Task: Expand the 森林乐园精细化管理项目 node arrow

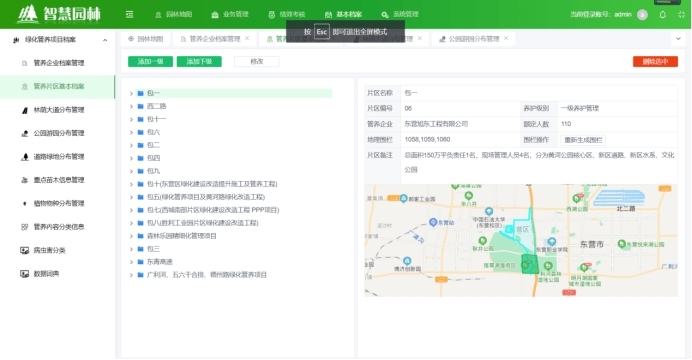Action: coord(131,236)
